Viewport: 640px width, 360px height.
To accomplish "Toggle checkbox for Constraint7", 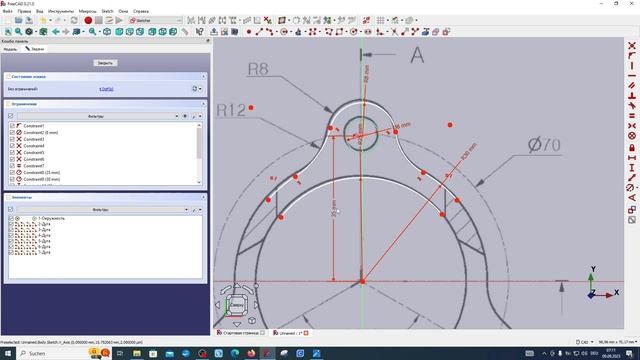I will pos(12,166).
